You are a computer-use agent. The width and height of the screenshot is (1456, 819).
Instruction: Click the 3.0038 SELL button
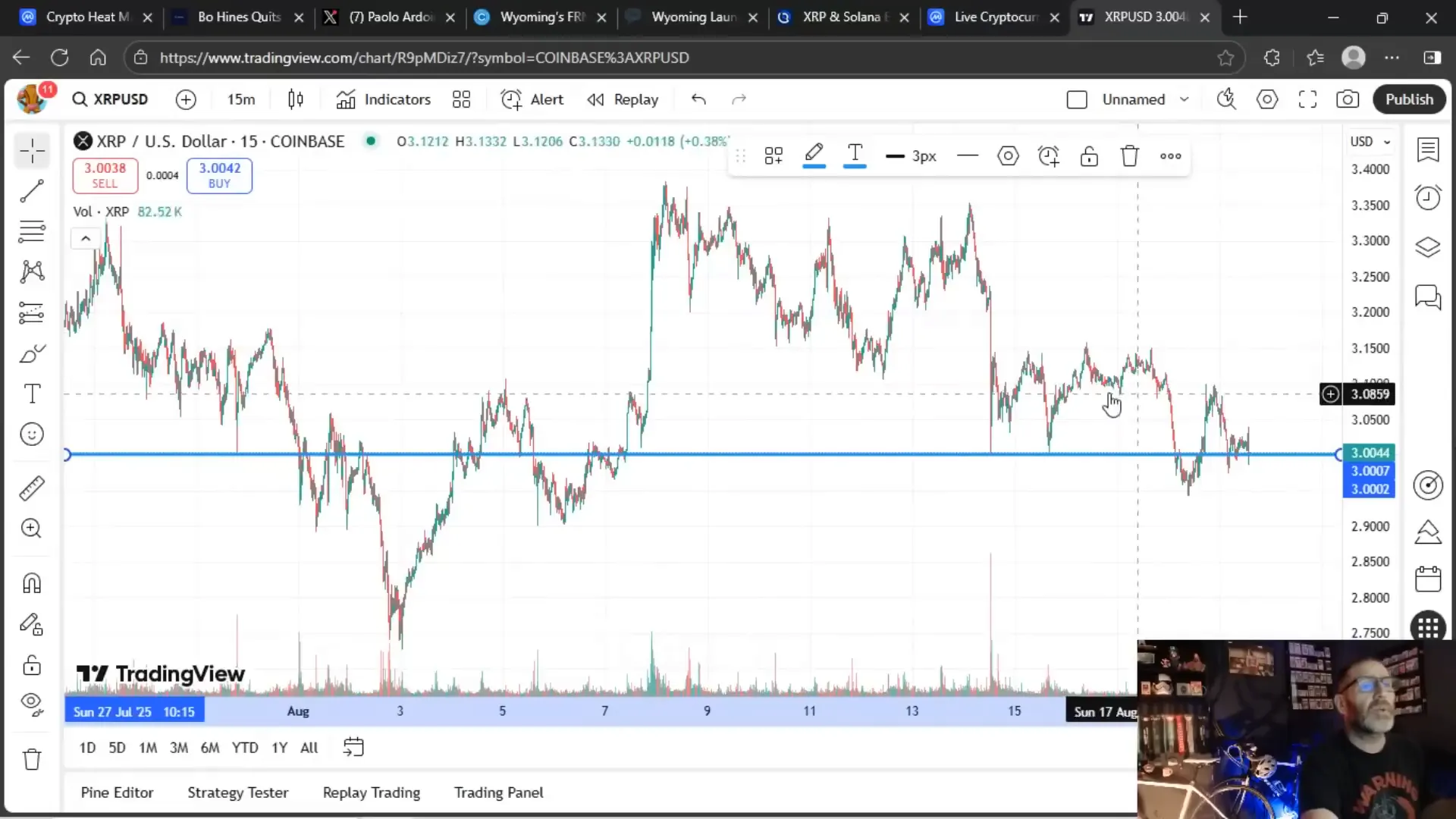click(x=105, y=175)
